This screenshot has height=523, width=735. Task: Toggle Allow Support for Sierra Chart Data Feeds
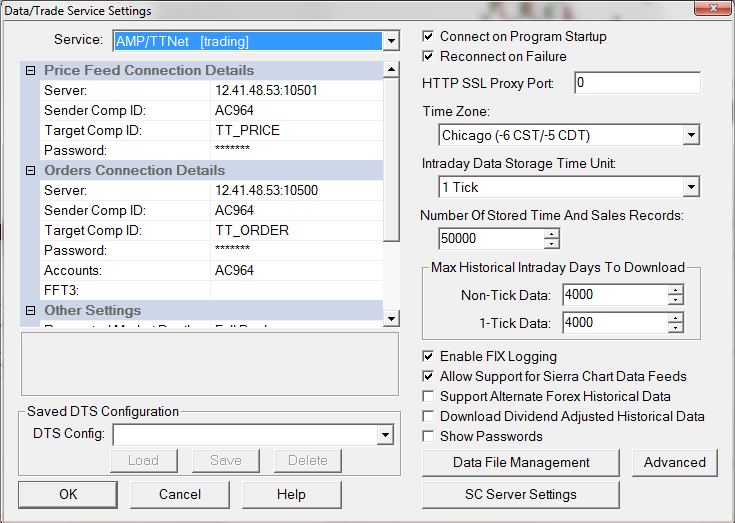(x=428, y=377)
